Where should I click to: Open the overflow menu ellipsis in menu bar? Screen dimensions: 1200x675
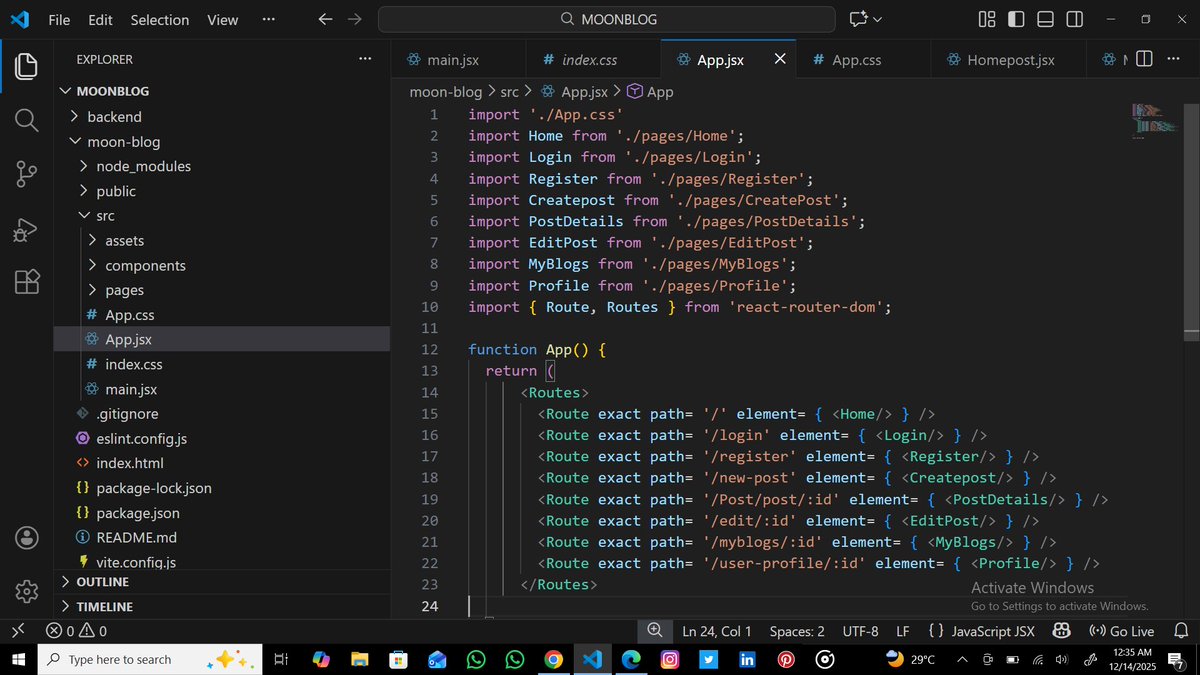click(x=268, y=19)
